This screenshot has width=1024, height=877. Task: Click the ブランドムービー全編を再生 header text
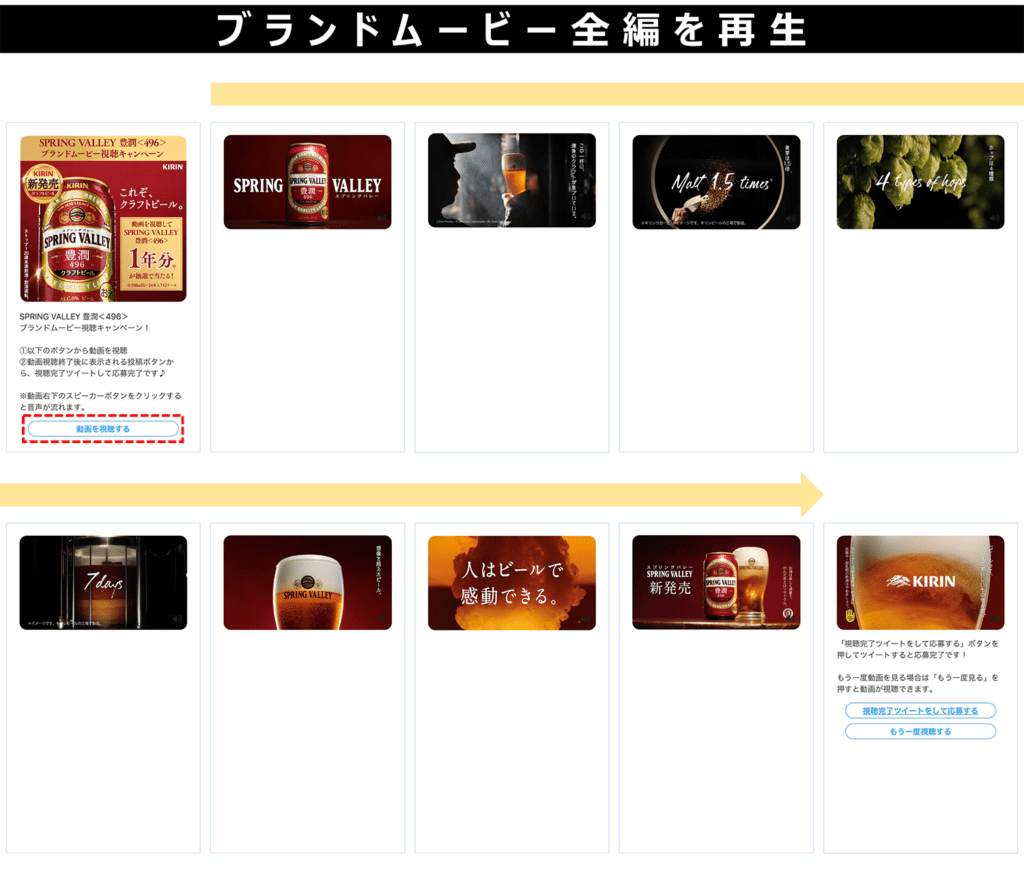(x=511, y=30)
